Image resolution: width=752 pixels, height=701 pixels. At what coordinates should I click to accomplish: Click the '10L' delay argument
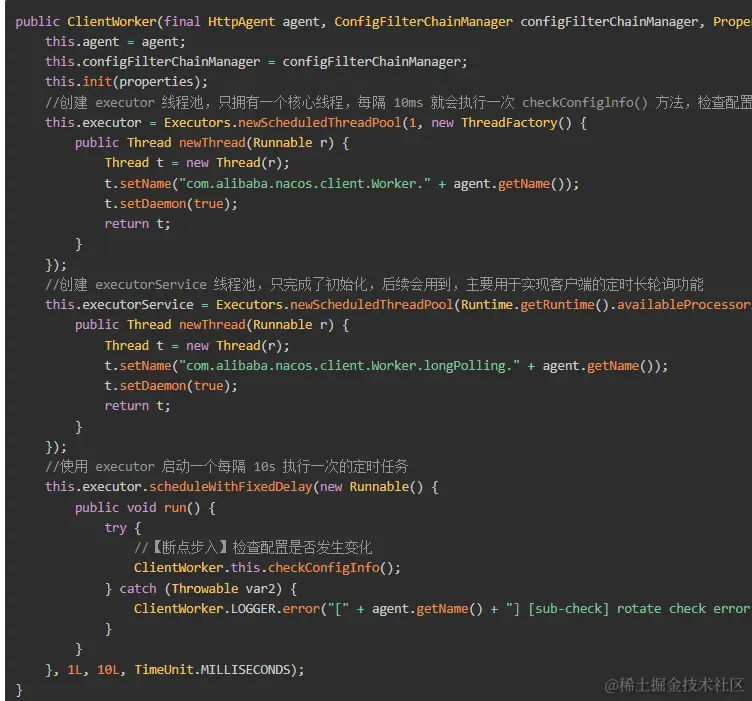coord(107,670)
